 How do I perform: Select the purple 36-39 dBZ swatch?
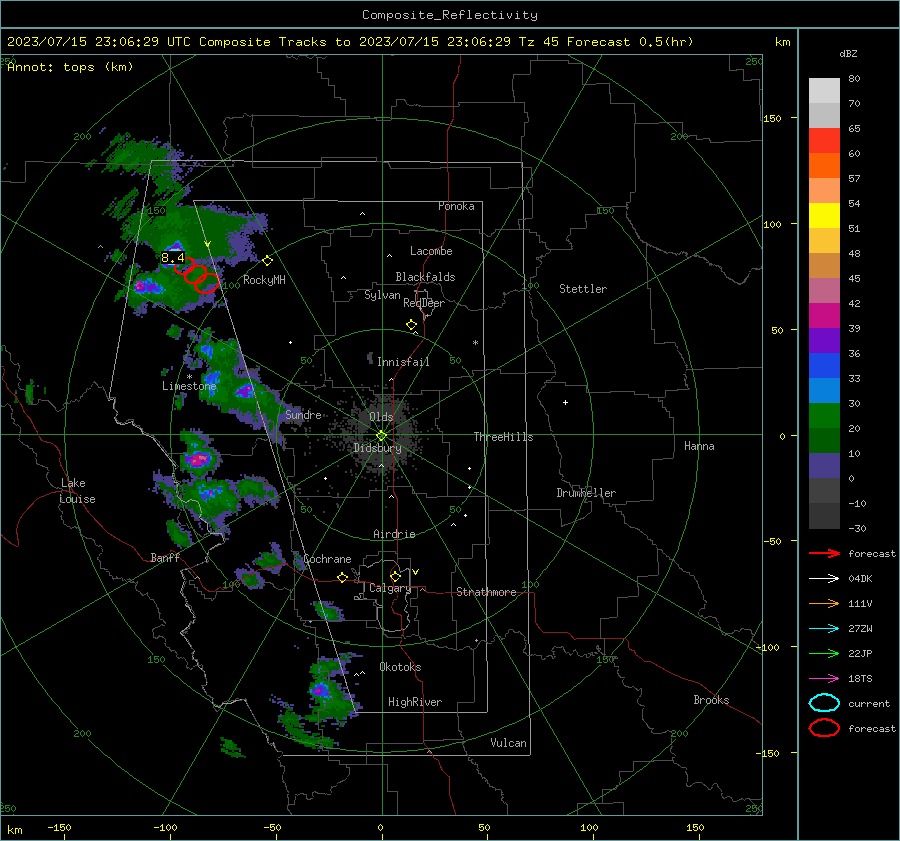click(824, 340)
